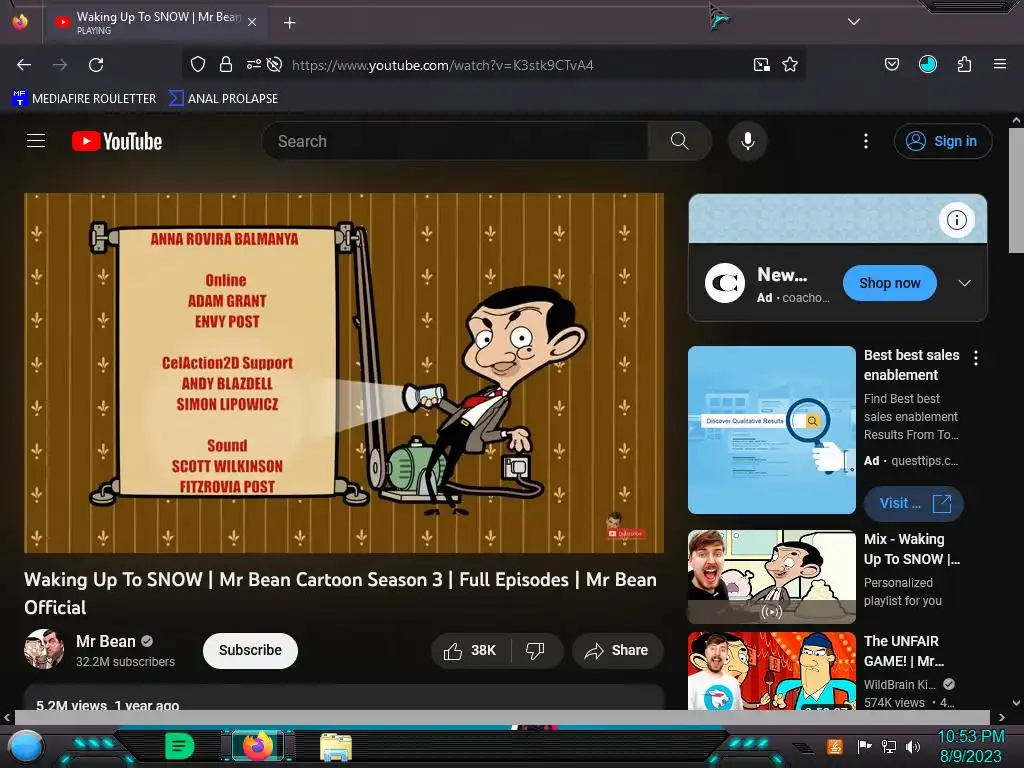Click the video title Waking Up To SNOW

(x=340, y=593)
